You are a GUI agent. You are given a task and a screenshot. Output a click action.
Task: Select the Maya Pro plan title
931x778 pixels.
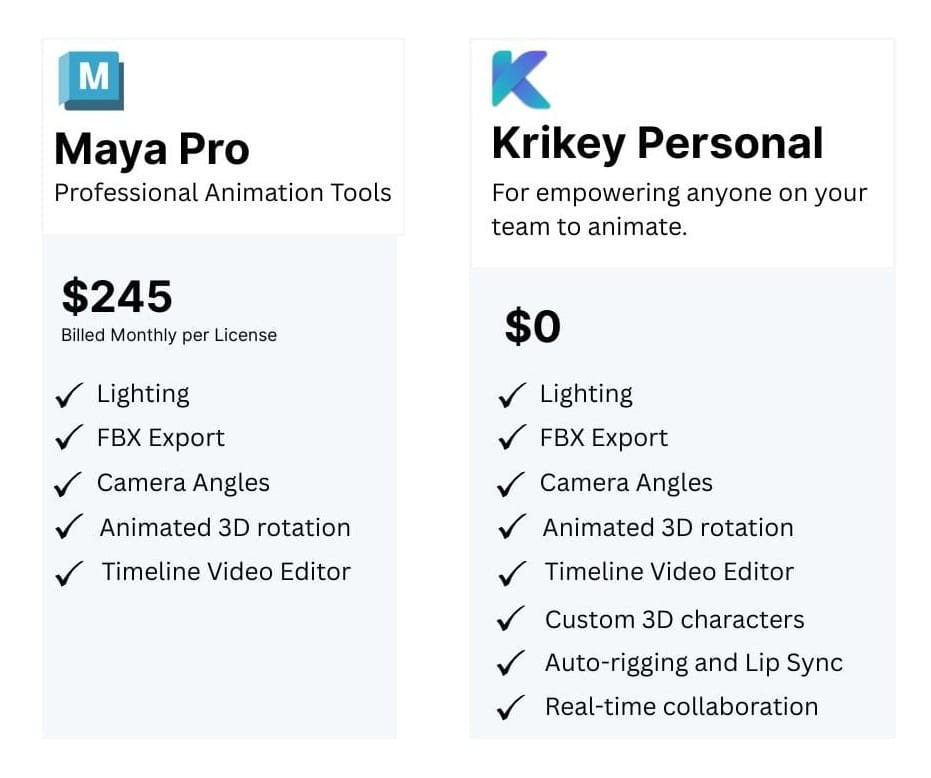pyautogui.click(x=151, y=150)
